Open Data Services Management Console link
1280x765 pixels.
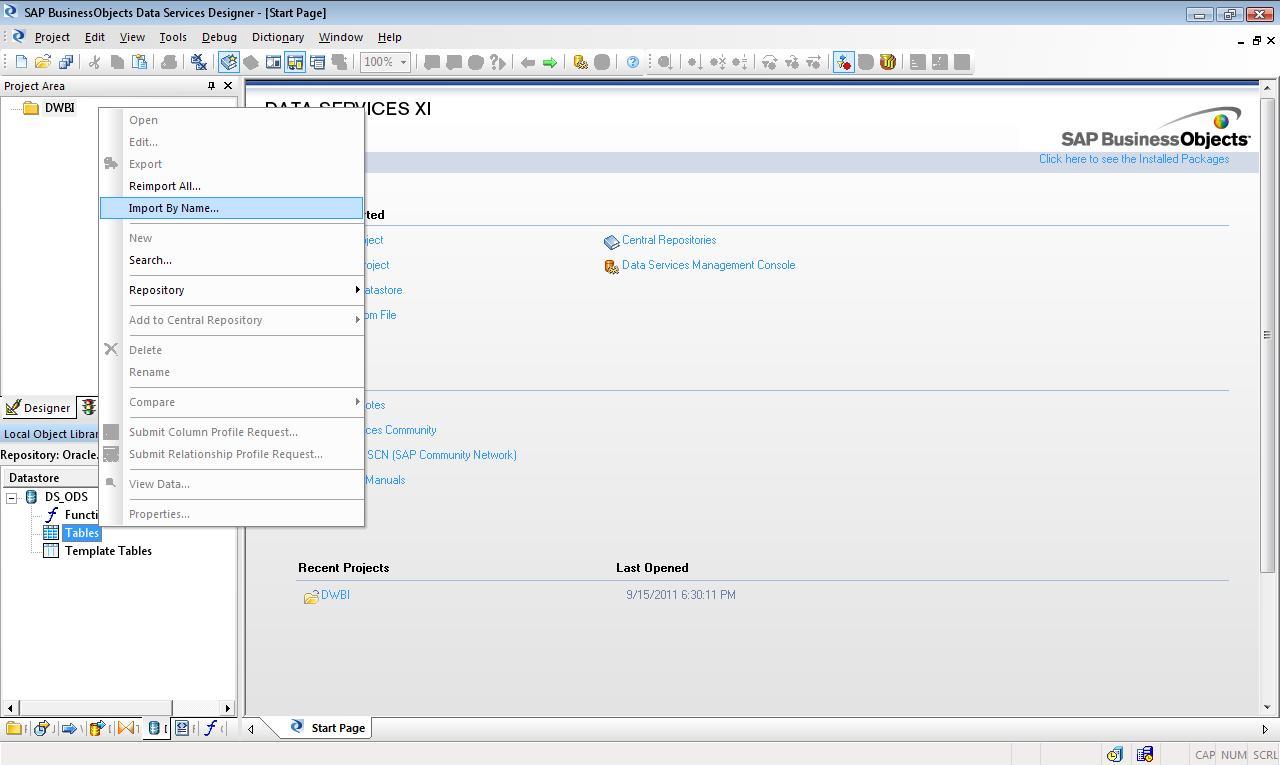click(708, 265)
